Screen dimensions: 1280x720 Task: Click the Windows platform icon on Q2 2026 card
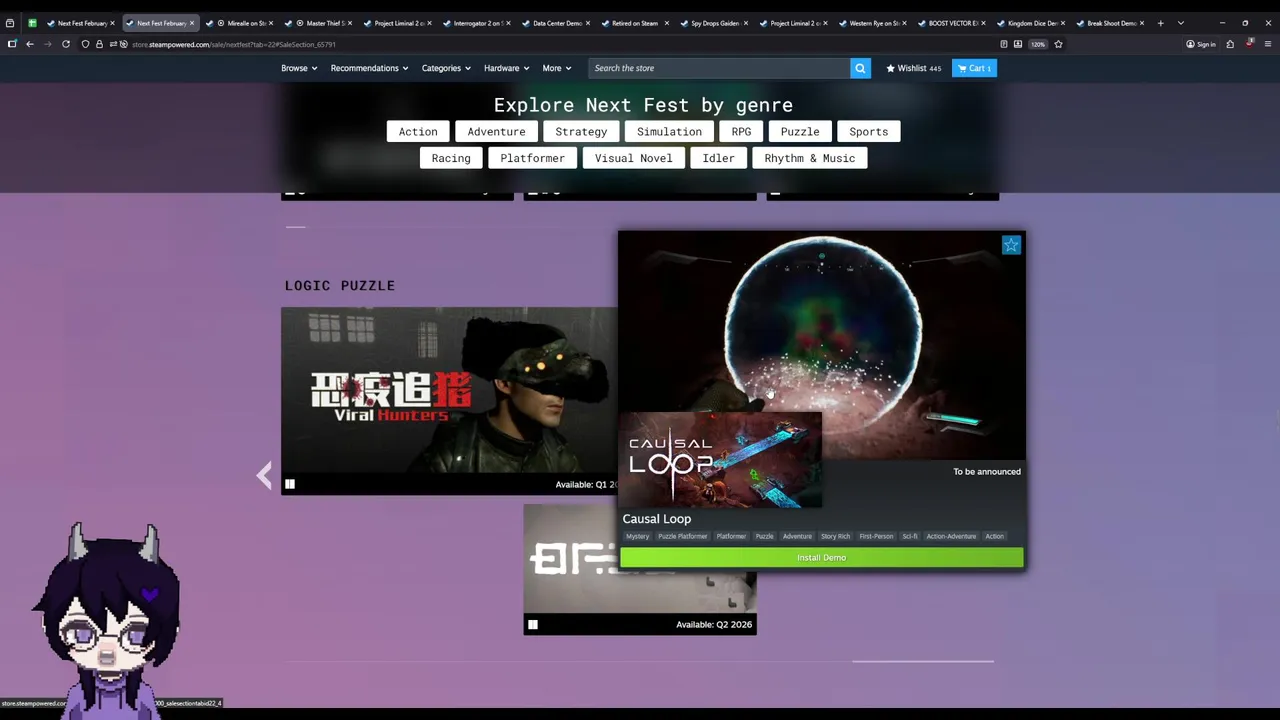533,625
